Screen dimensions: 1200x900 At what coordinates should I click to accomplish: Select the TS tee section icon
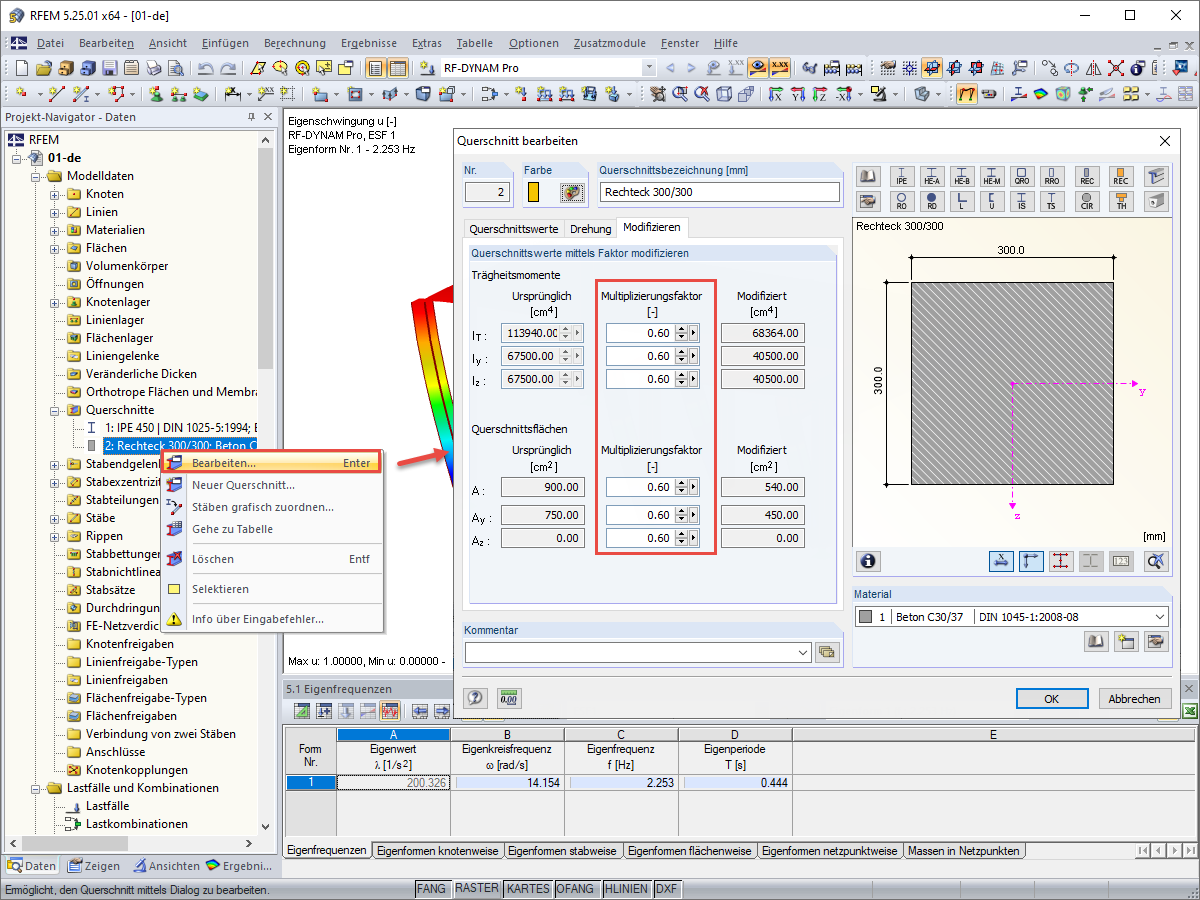click(1052, 201)
